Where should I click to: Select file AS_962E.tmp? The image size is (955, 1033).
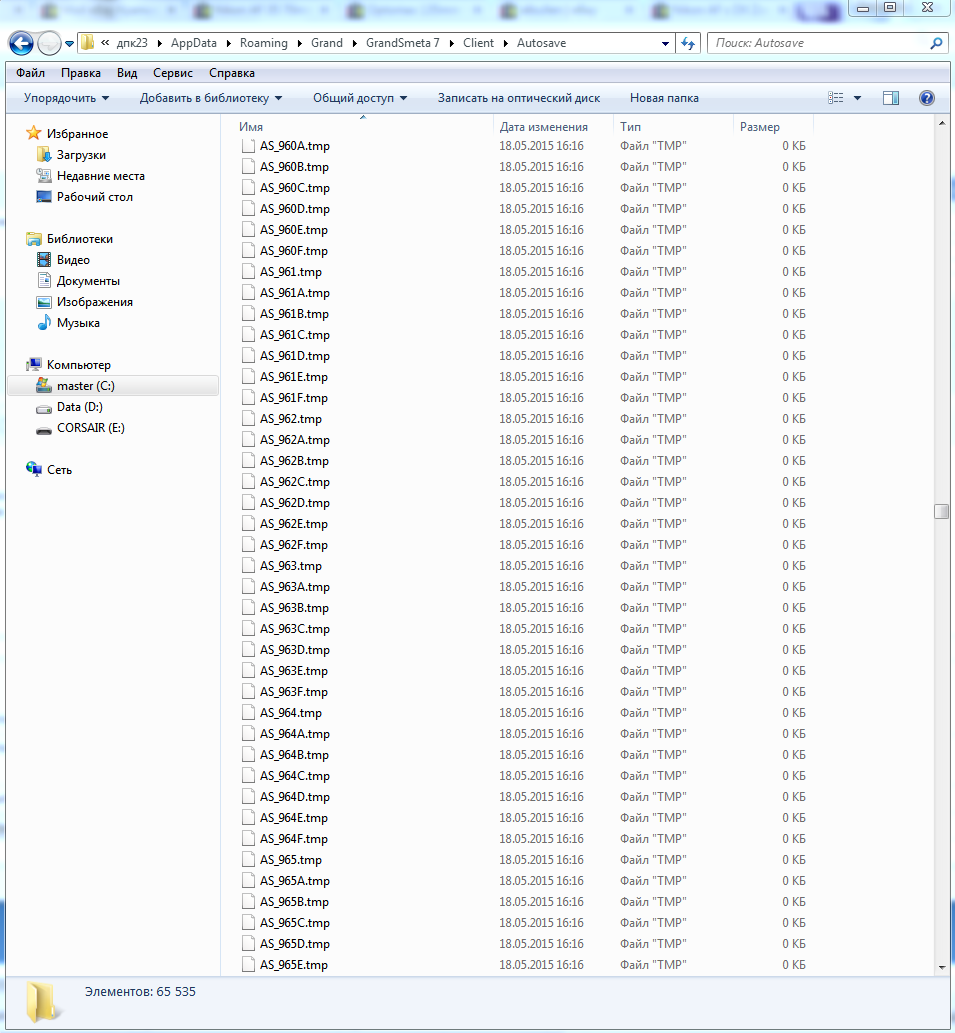coord(293,524)
